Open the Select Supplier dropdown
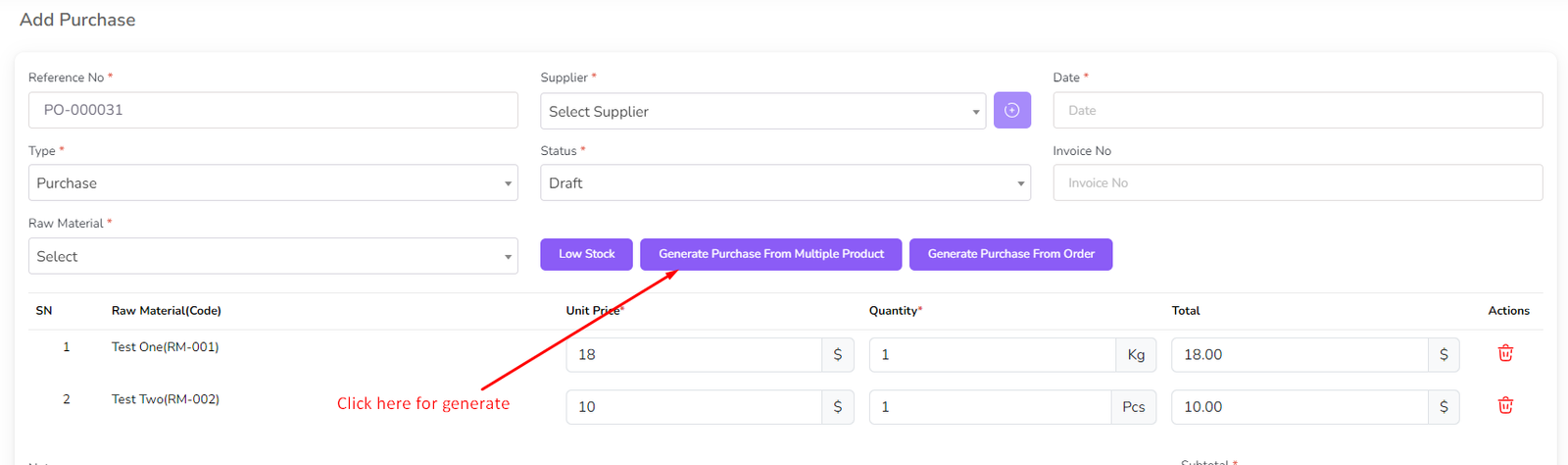Screen dimensions: 1568x465 pos(762,112)
